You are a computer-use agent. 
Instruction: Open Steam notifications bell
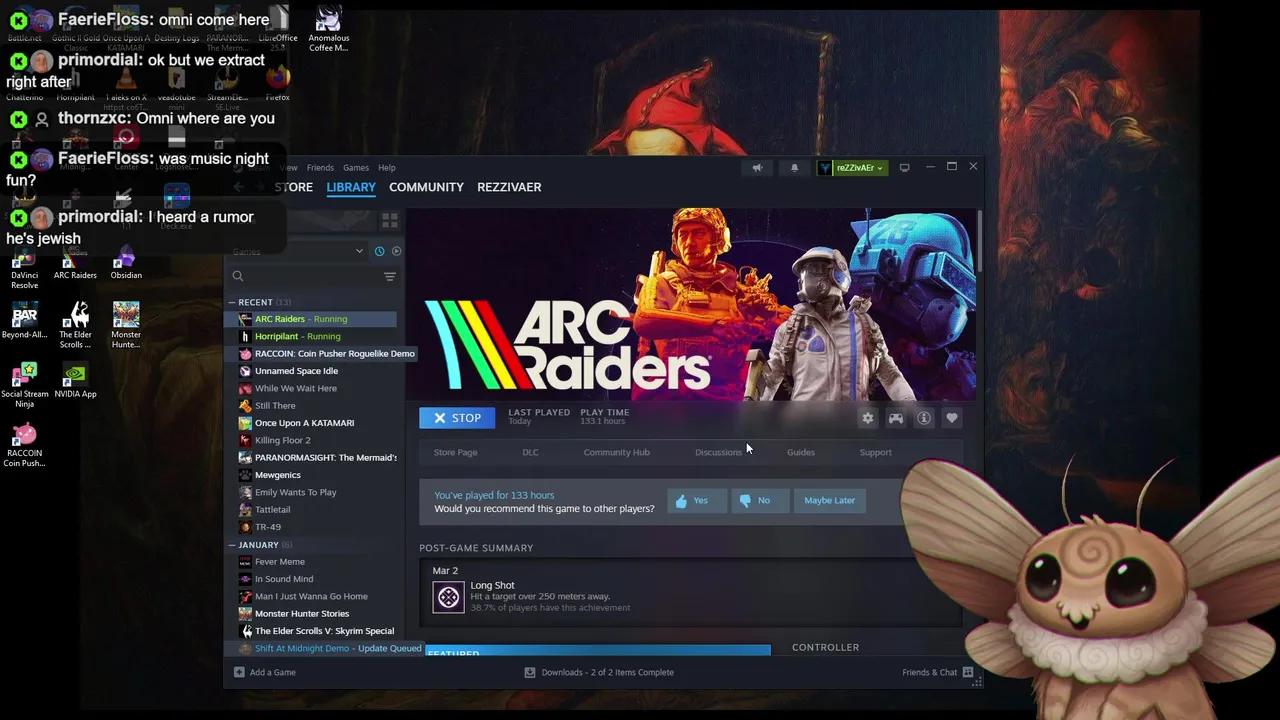794,168
